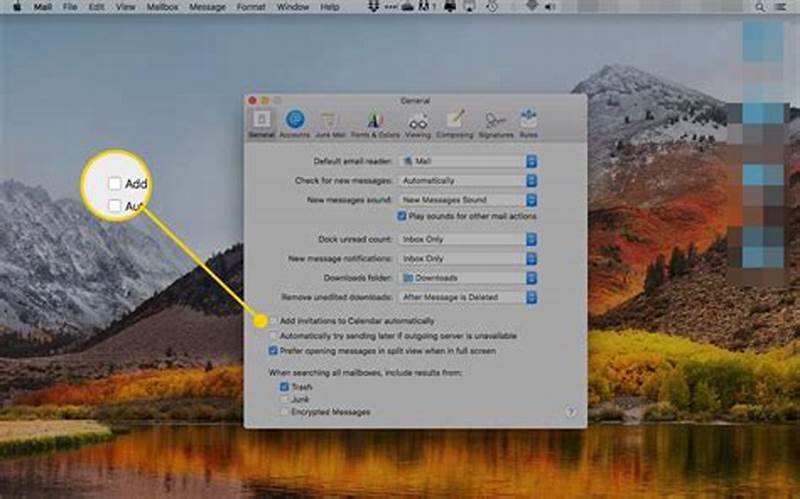This screenshot has width=800, height=499.
Task: Check Junk in search results
Action: (x=284, y=400)
